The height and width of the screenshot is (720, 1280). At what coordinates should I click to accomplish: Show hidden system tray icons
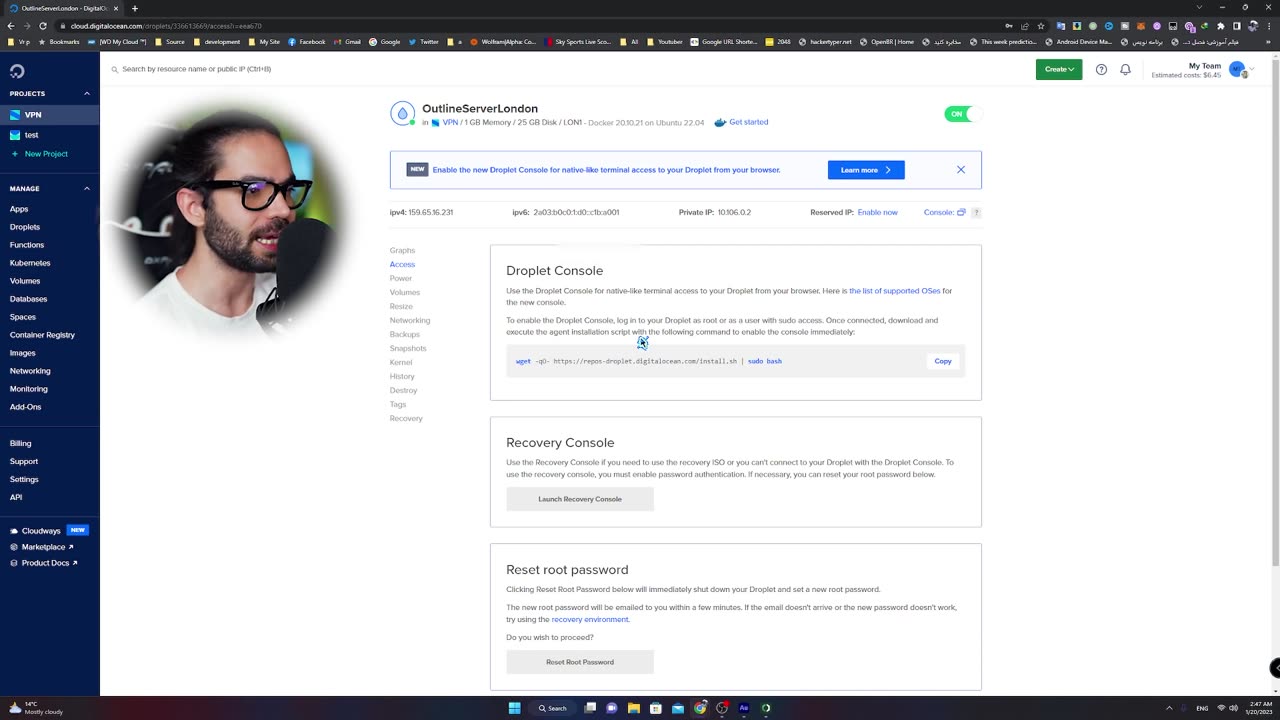[1170, 708]
